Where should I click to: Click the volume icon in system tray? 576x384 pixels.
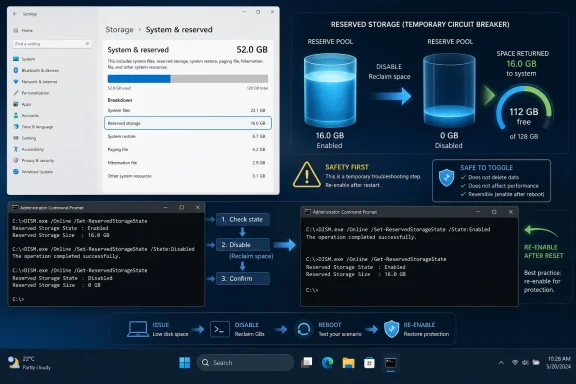[x=525, y=363]
